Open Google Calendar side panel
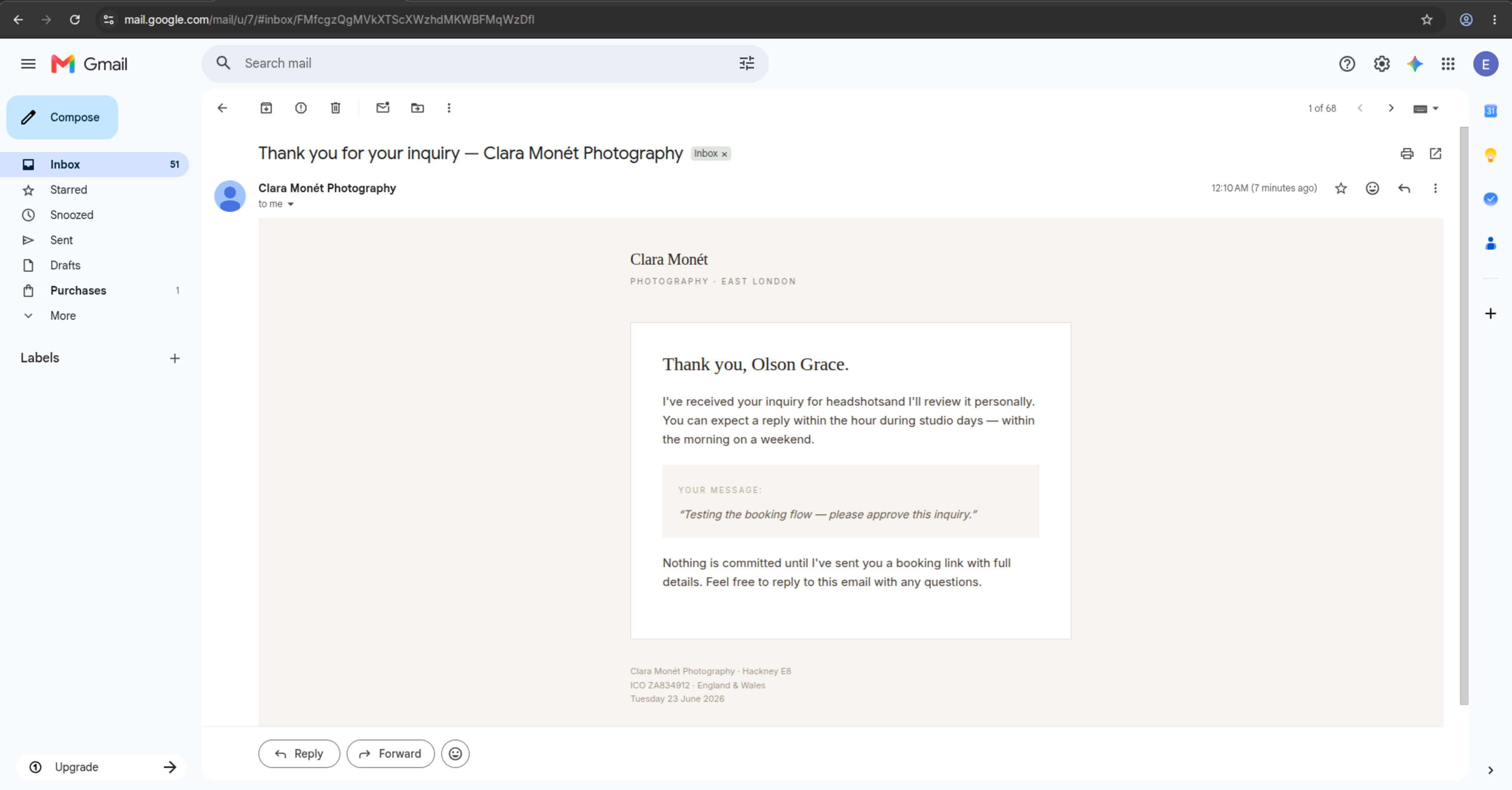This screenshot has height=790, width=1512. (1491, 111)
